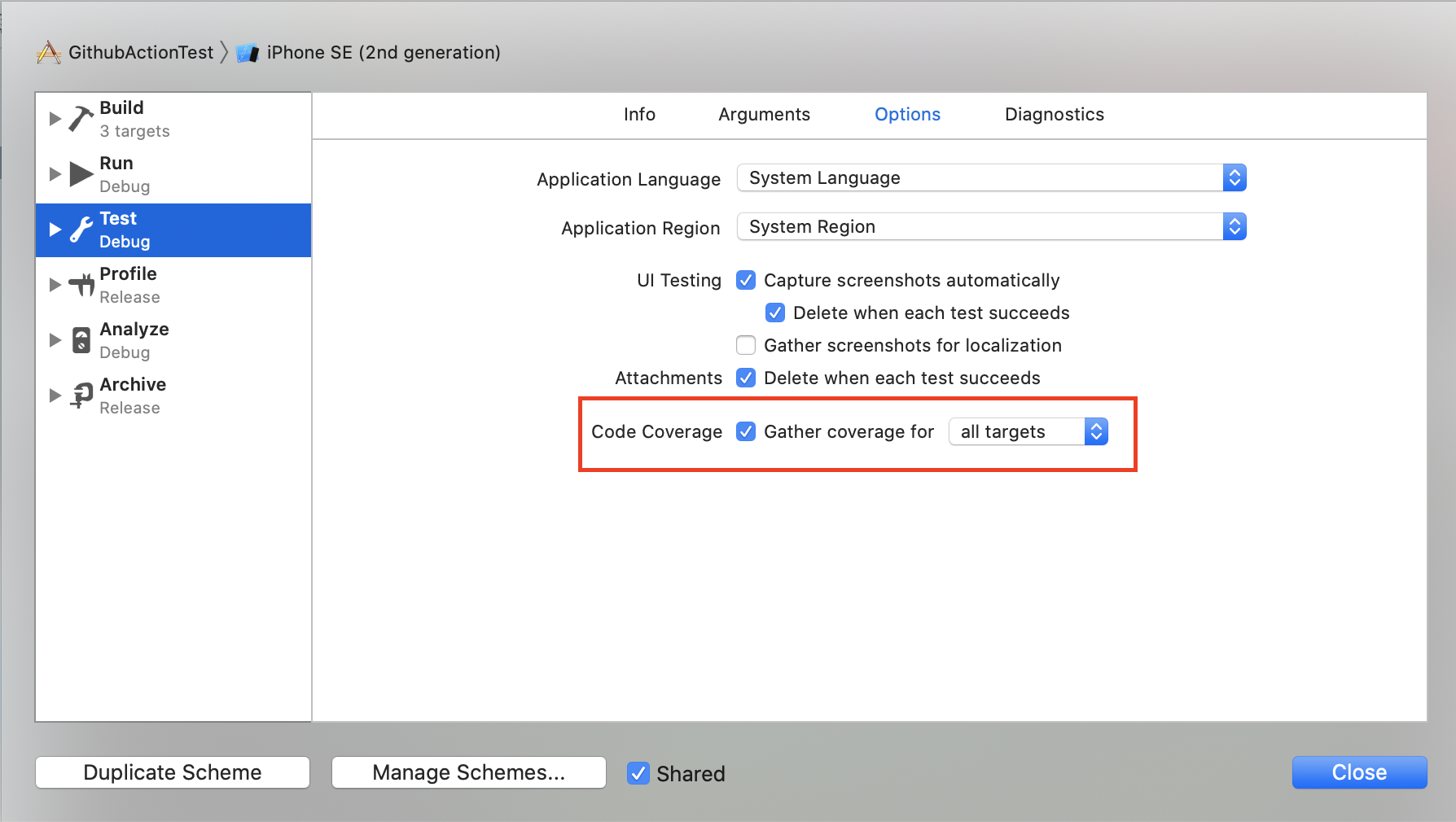The image size is (1456, 822).
Task: Expand the Analyze action disclosure triangle
Action: click(55, 340)
